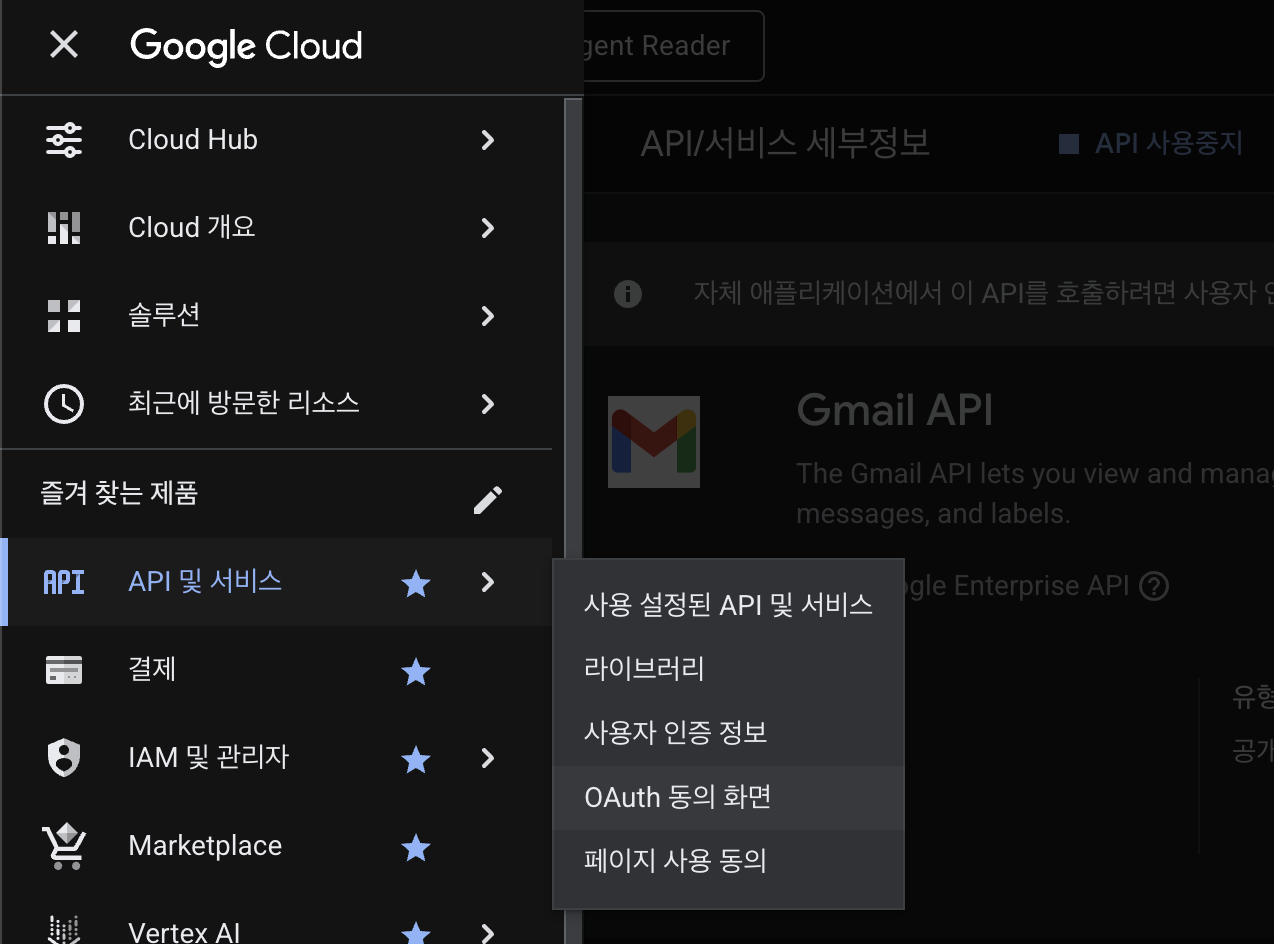Click the Gmail API logo
The height and width of the screenshot is (944, 1274).
(654, 441)
